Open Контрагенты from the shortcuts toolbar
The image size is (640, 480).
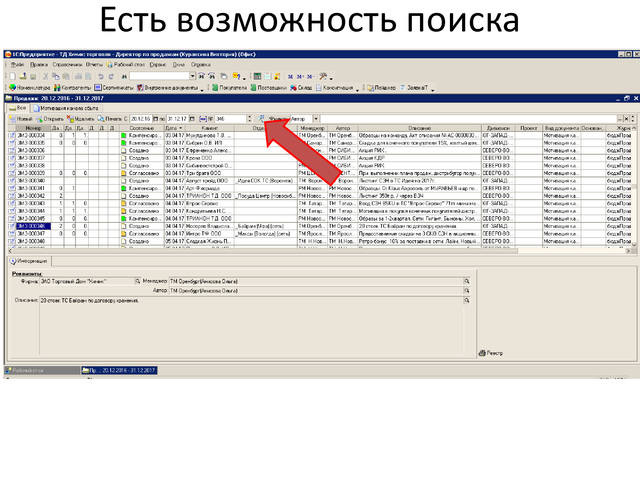point(72,87)
